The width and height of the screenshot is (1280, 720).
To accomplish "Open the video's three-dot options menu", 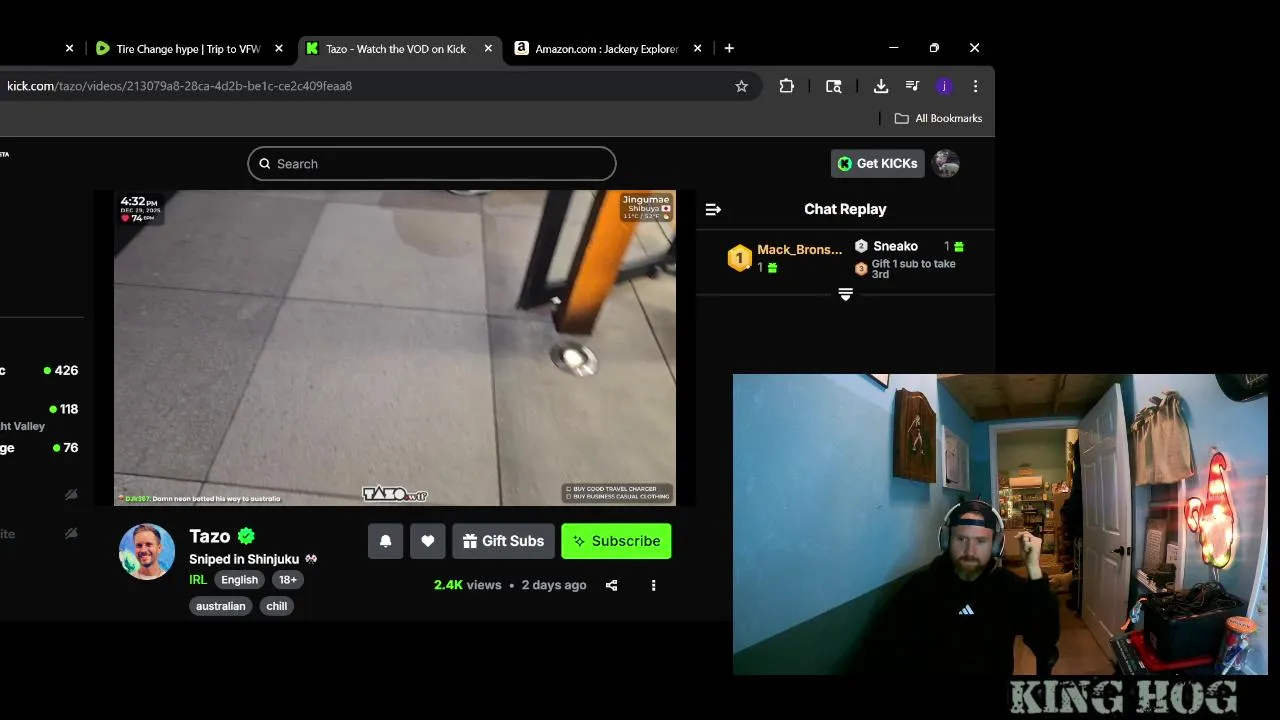I will 653,585.
